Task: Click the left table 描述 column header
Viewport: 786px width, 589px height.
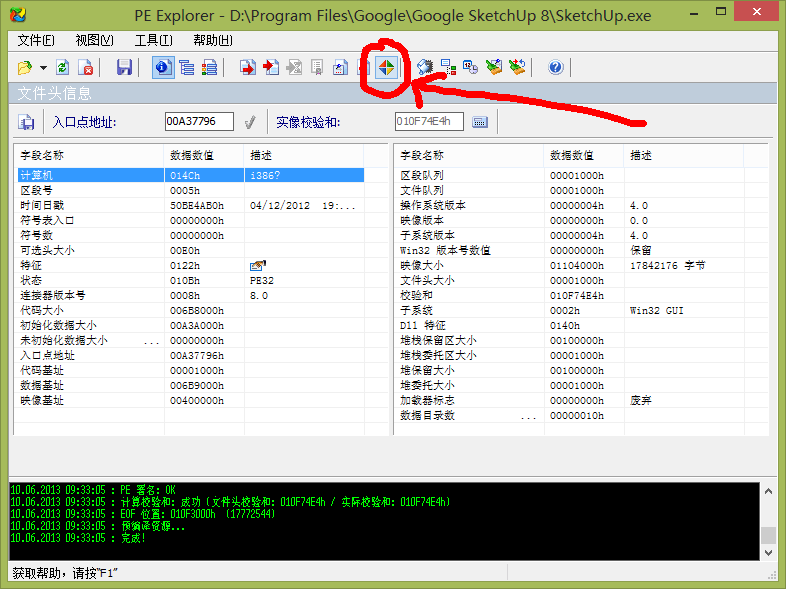Action: pyautogui.click(x=304, y=155)
